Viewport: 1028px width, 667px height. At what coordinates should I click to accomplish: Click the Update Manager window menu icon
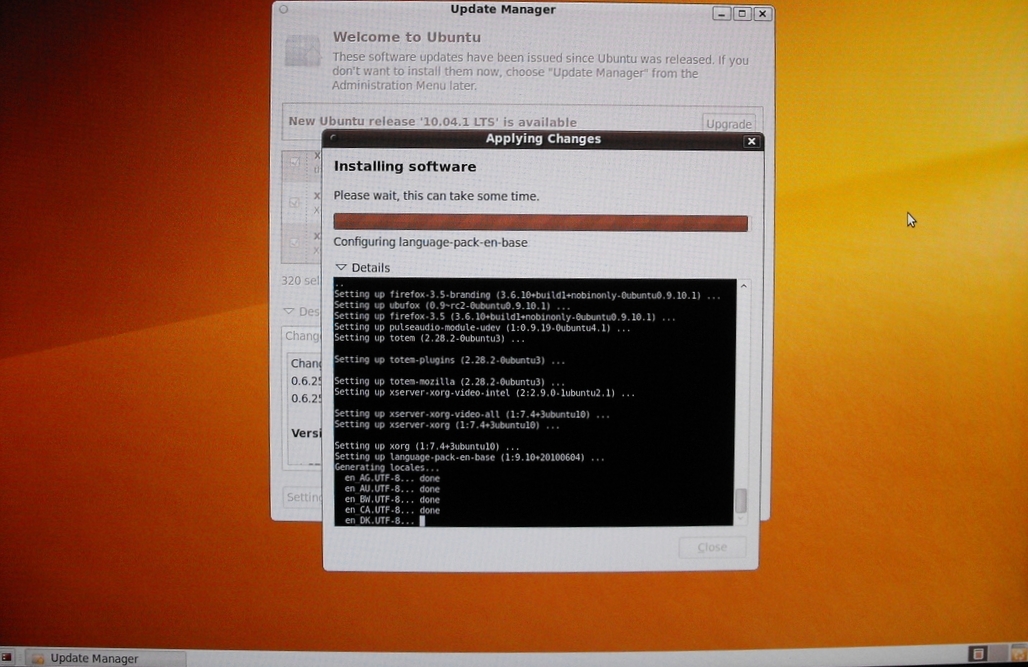(284, 10)
